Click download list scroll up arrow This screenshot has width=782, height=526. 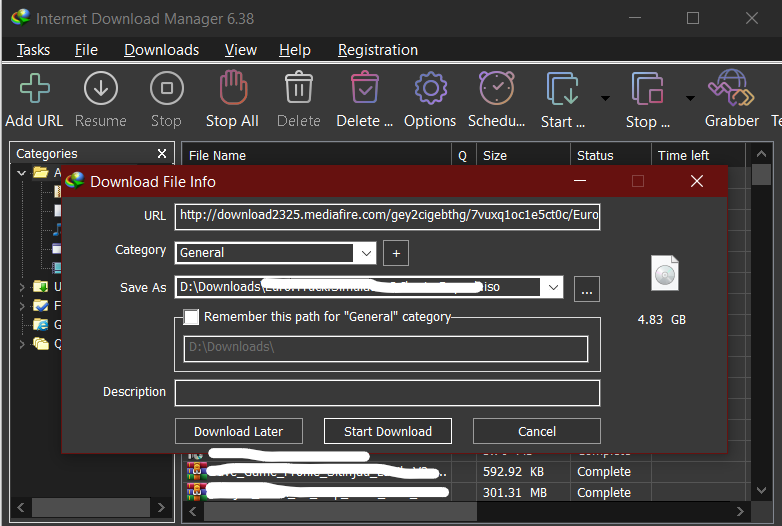click(761, 154)
